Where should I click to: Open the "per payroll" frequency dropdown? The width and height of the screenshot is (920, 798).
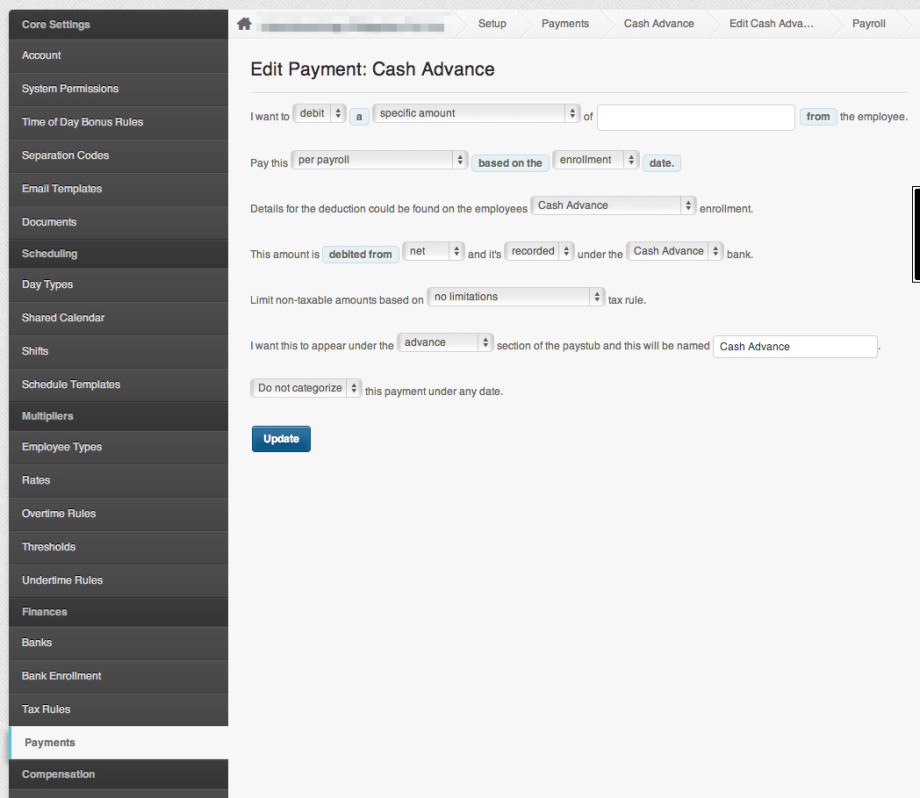click(379, 159)
